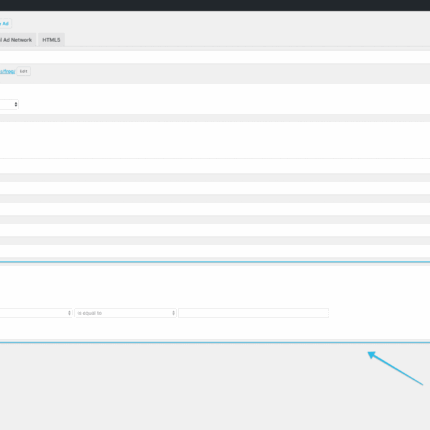The width and height of the screenshot is (430, 430).
Task: Open the small select box below the Edit row
Action: tap(9, 105)
